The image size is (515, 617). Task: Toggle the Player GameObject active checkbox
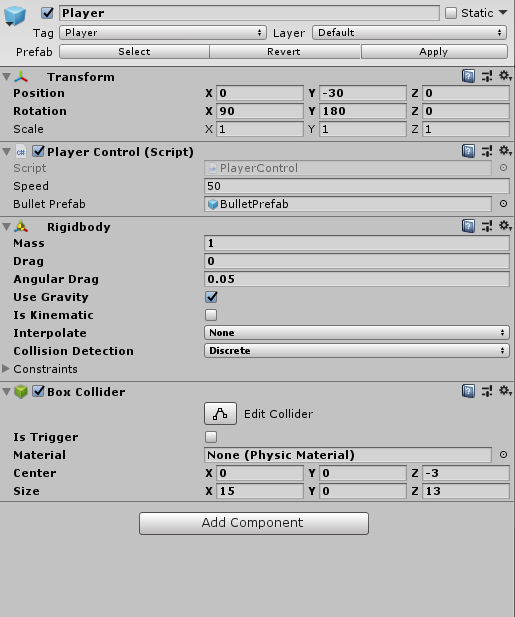pyautogui.click(x=47, y=13)
